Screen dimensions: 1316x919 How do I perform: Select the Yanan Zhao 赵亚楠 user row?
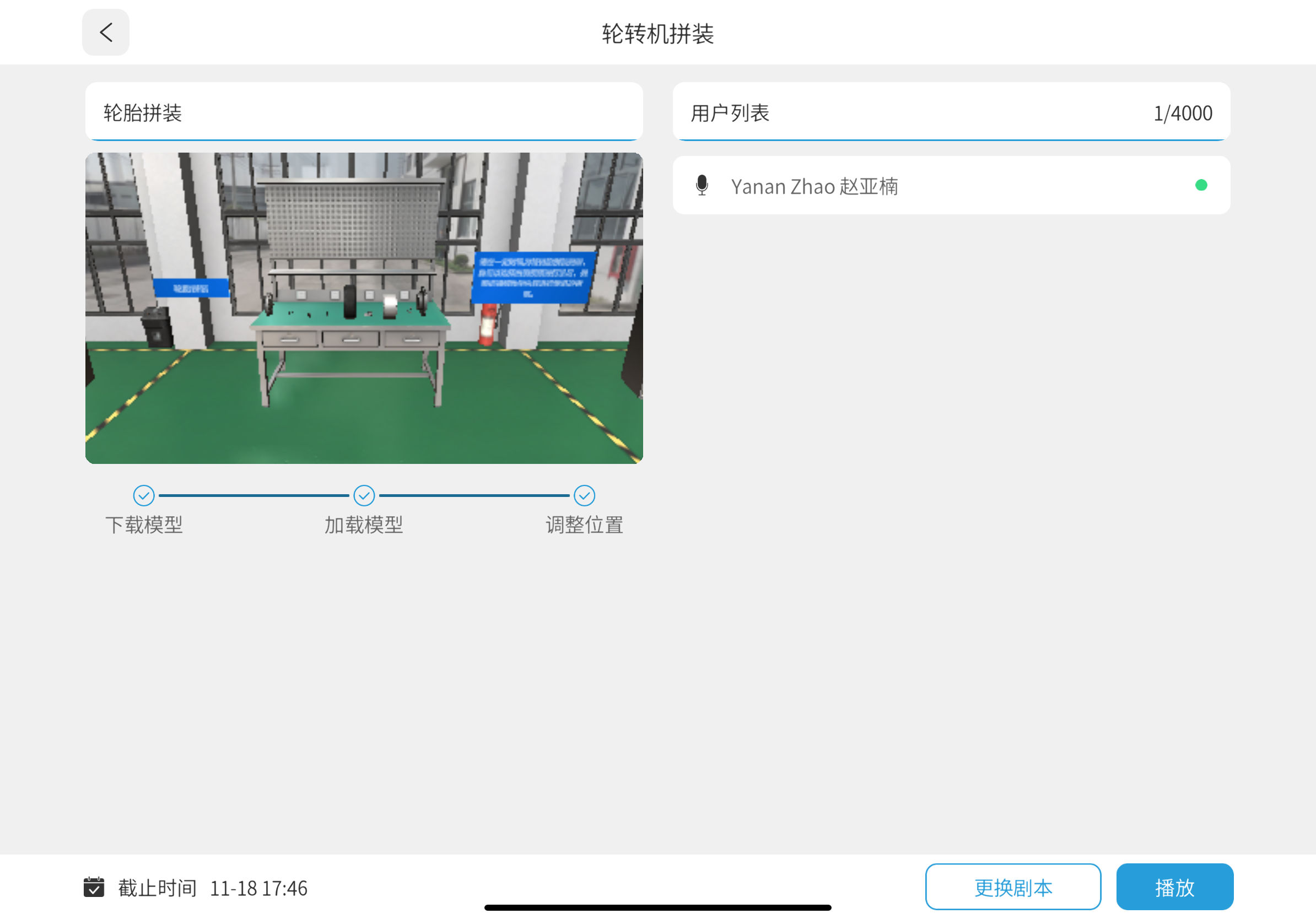pyautogui.click(x=952, y=185)
